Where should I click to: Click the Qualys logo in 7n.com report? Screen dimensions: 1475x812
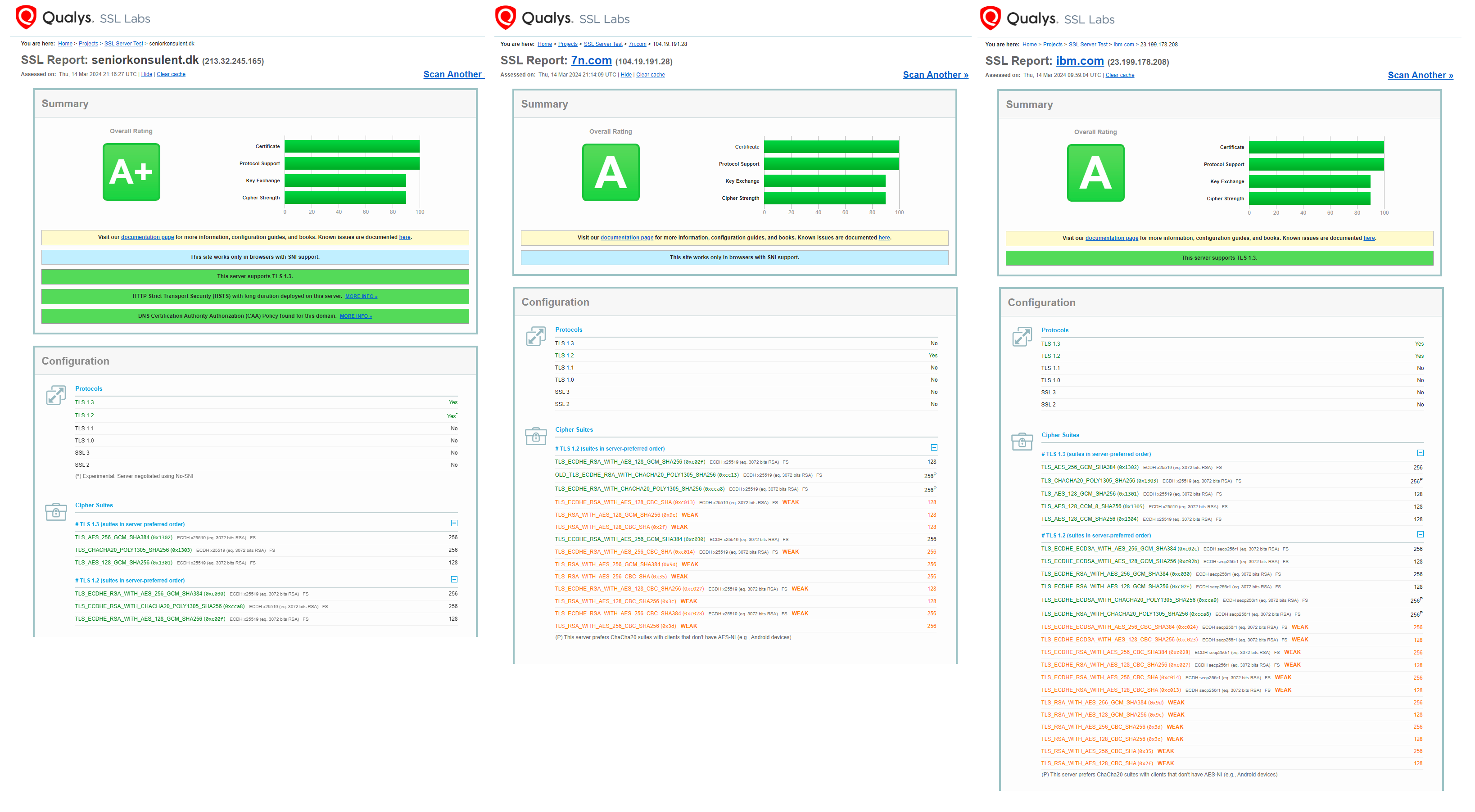tap(506, 18)
